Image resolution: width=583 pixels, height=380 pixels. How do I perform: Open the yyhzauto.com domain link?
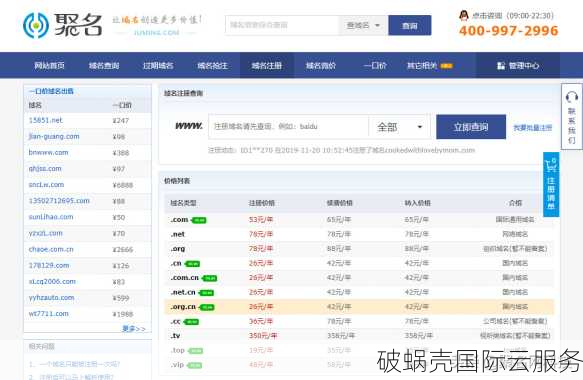click(x=51, y=297)
